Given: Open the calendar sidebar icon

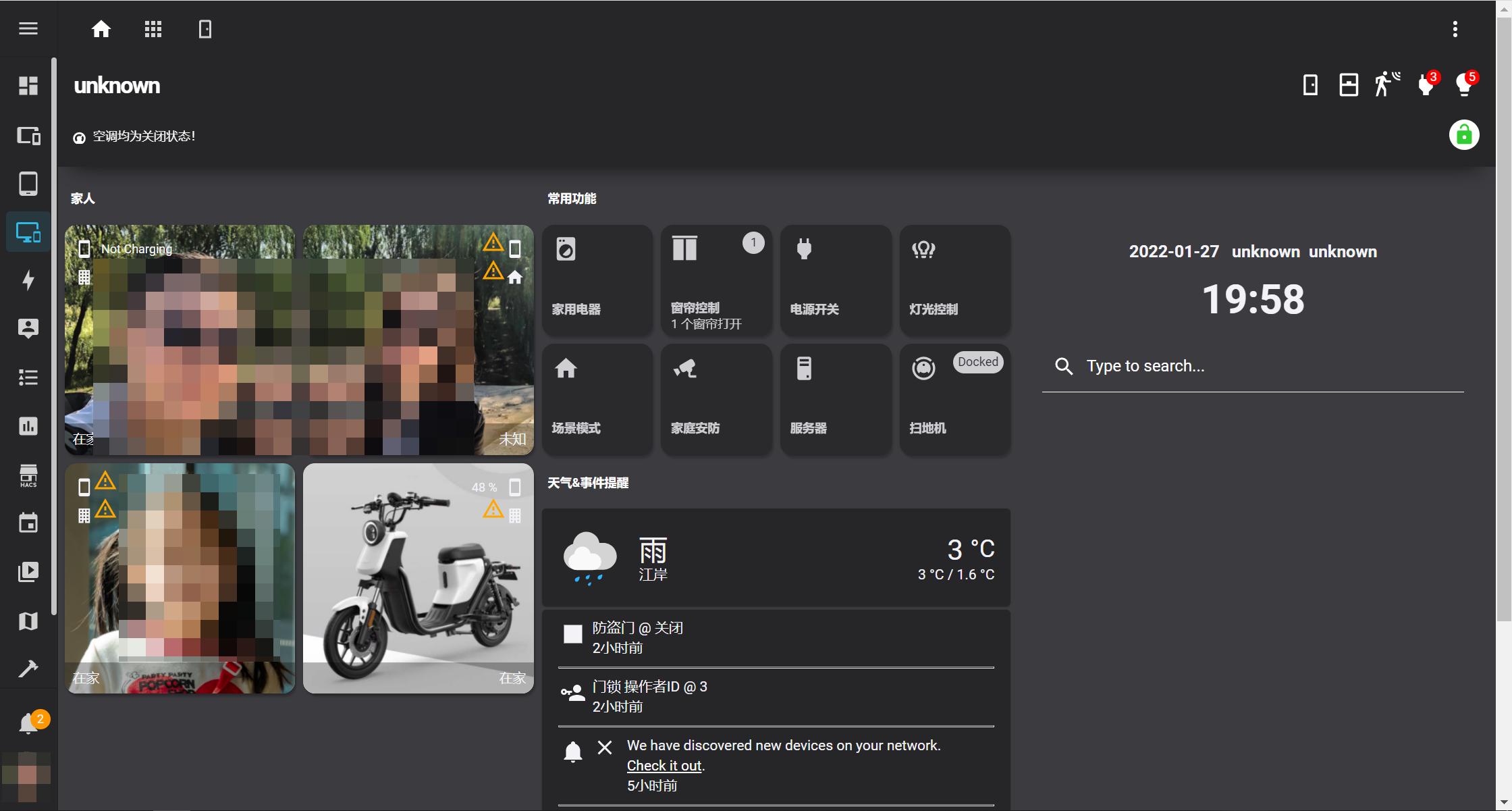Looking at the screenshot, I should point(28,523).
